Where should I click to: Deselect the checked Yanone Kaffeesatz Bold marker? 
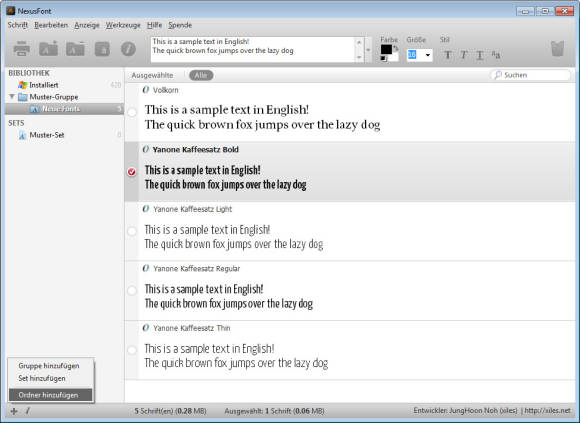132,172
